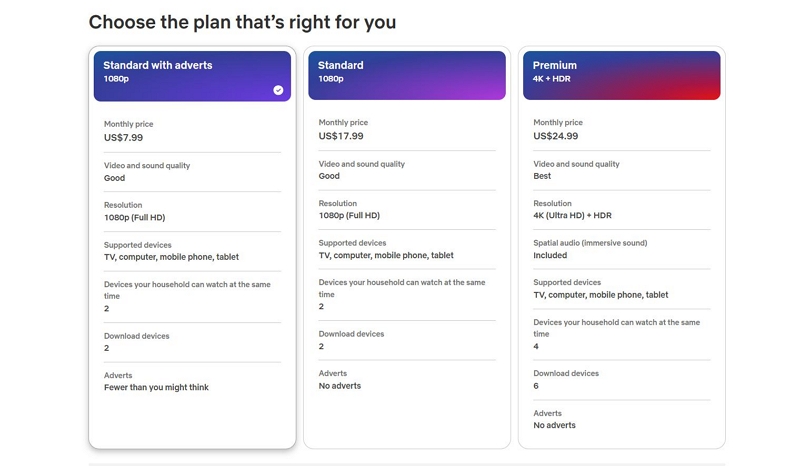The width and height of the screenshot is (800, 466).
Task: Click "Fewer than you might think" adverts text
Action: click(x=156, y=388)
